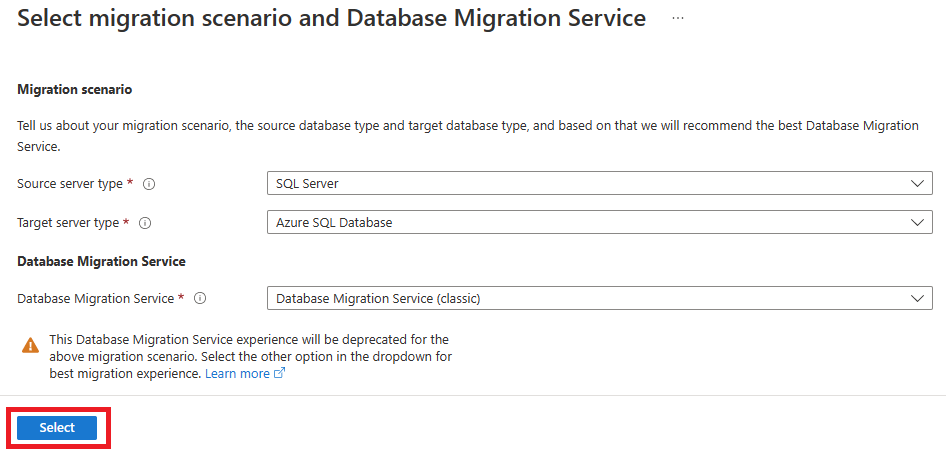The width and height of the screenshot is (946, 453).
Task: Click the chevron arrow on Azure SQL Database dropdown
Action: [917, 223]
